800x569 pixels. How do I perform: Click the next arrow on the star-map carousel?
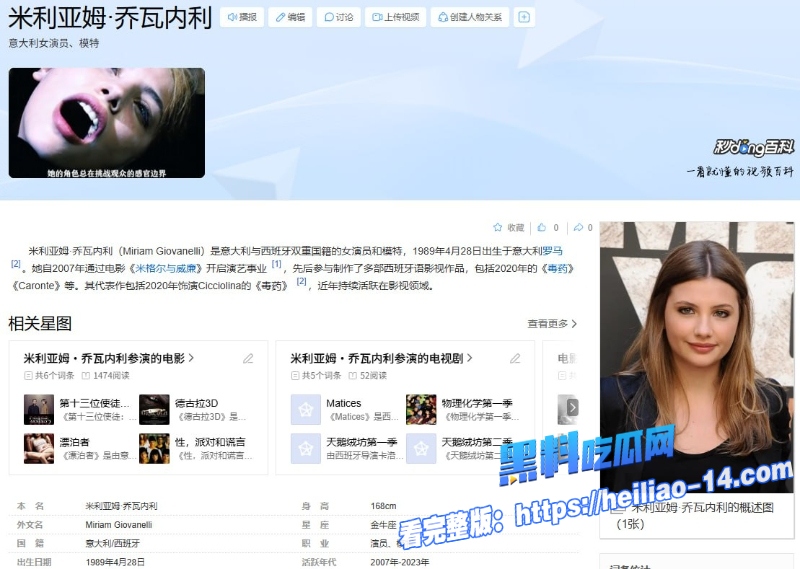pyautogui.click(x=572, y=407)
